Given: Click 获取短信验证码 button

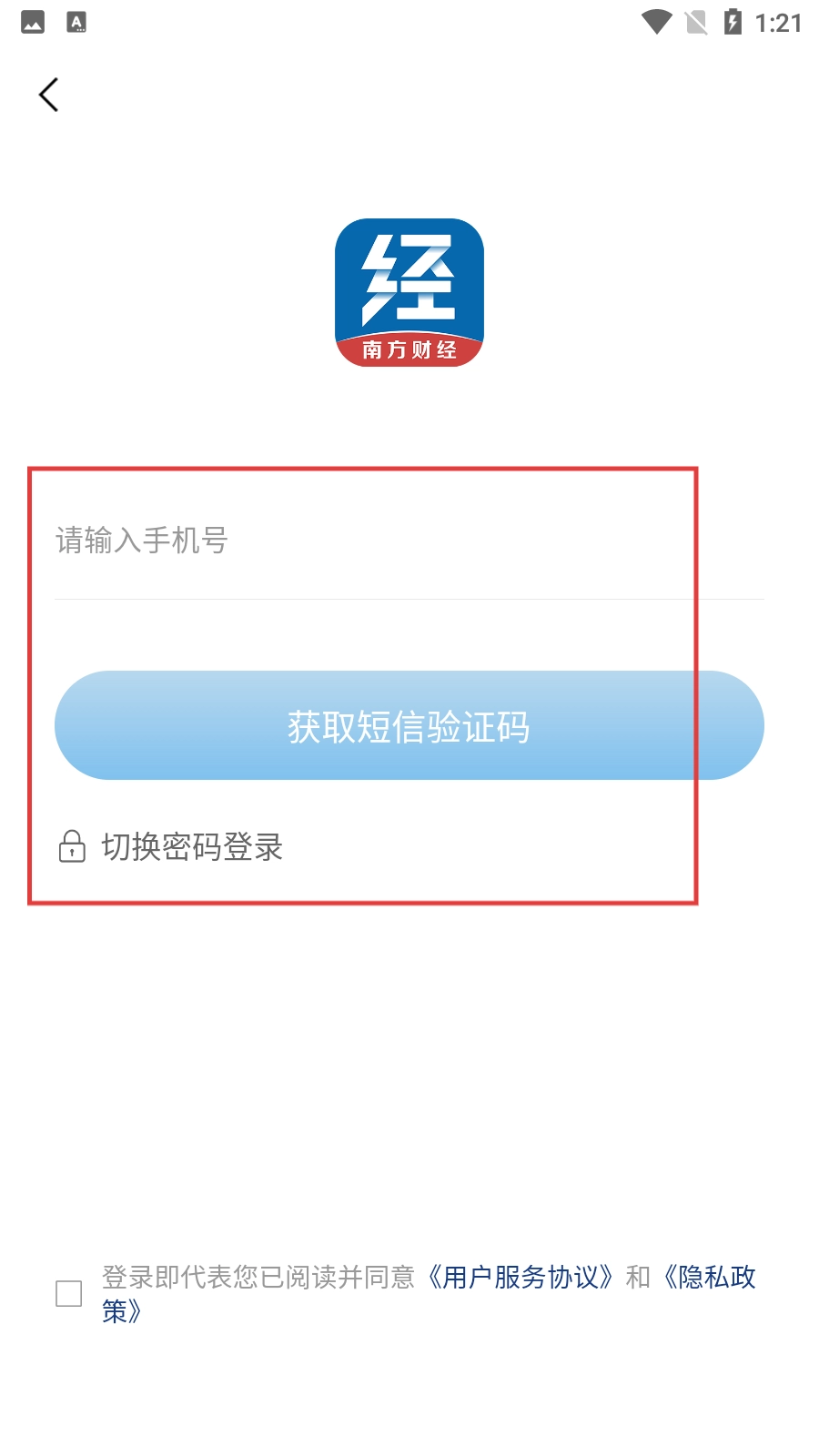Looking at the screenshot, I should click(x=409, y=725).
